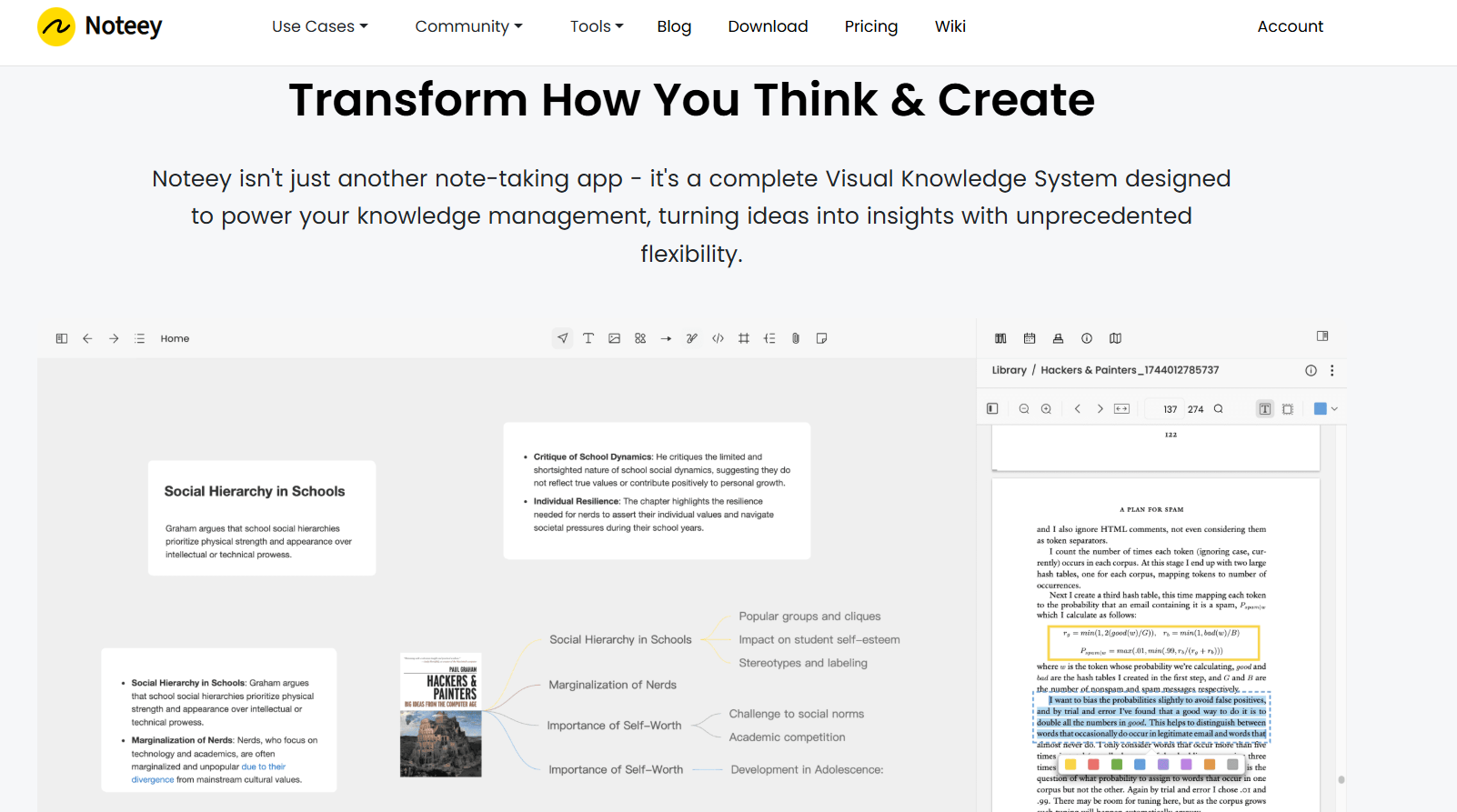
Task: Click the Library breadcrumb link
Action: pos(1009,370)
